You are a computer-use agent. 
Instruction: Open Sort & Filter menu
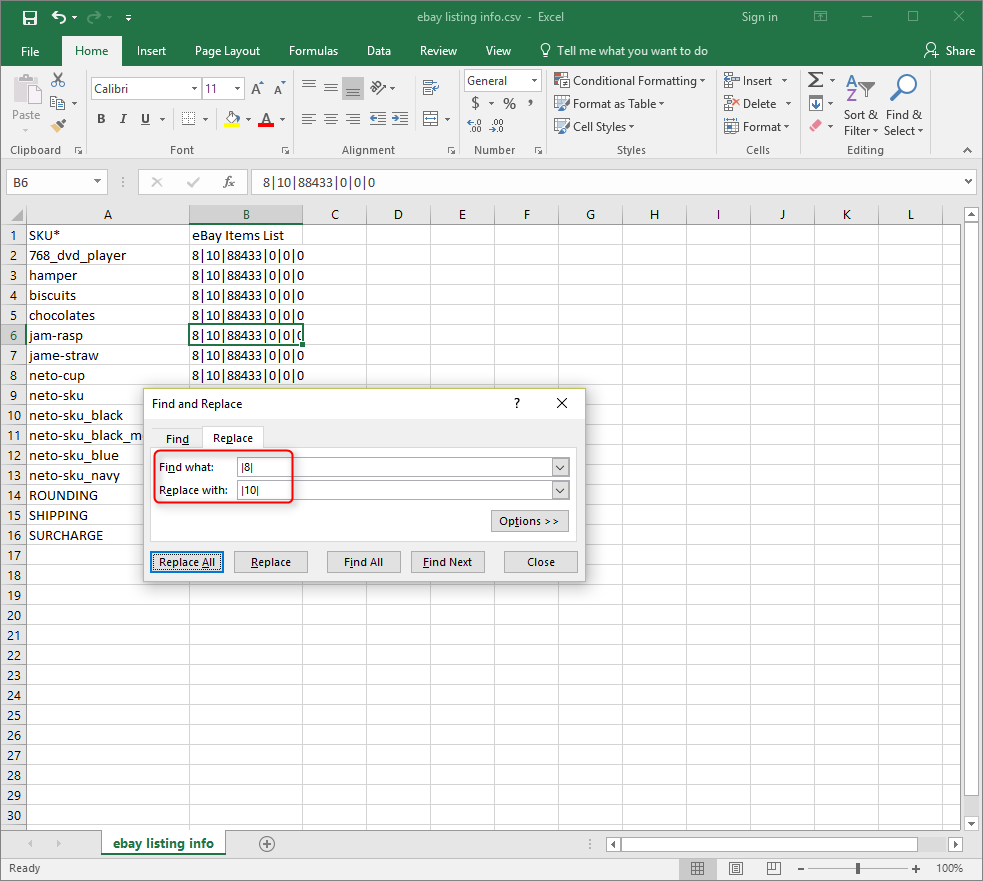point(861,105)
